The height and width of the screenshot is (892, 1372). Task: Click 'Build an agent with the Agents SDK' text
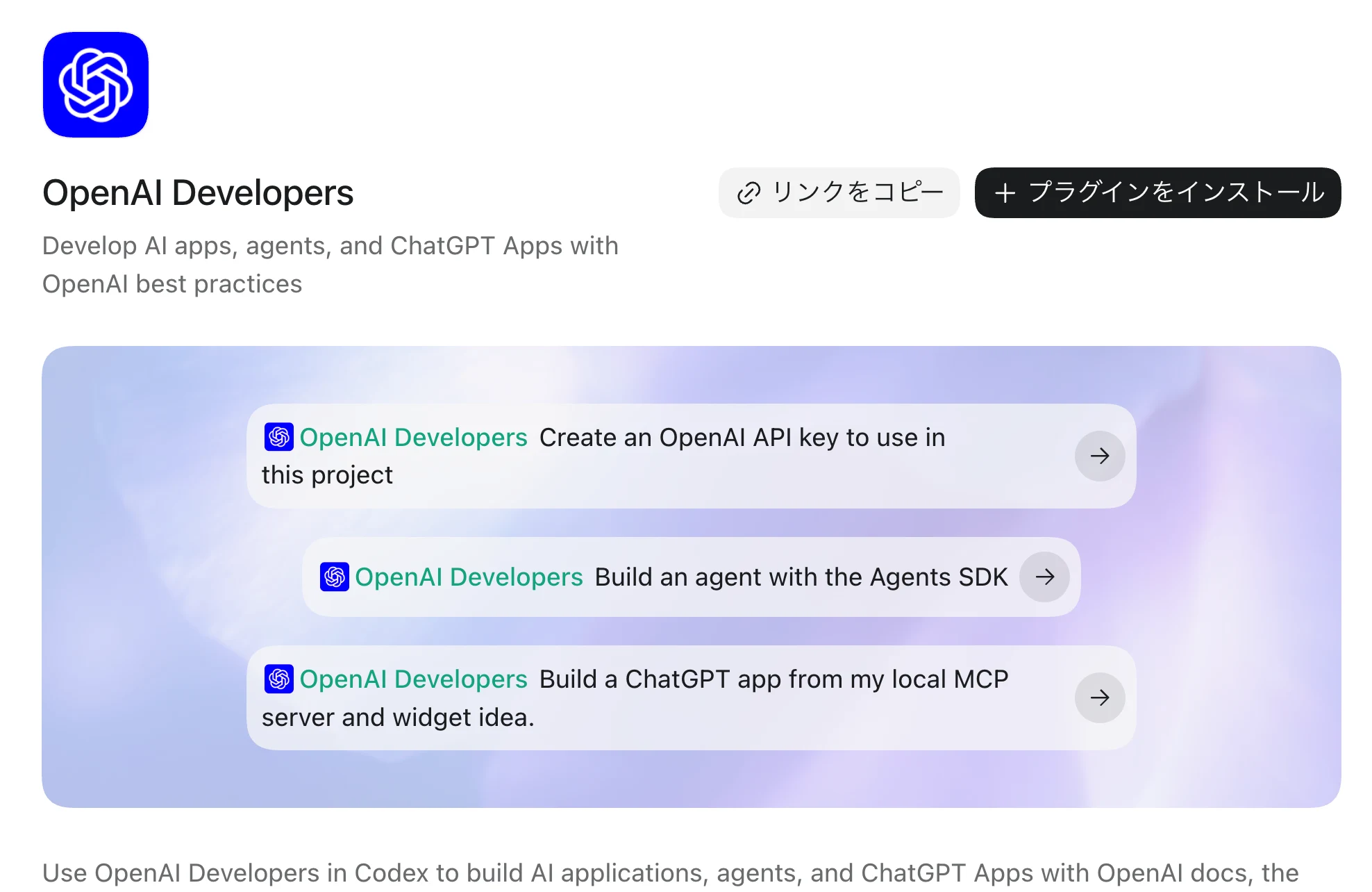pos(801,577)
